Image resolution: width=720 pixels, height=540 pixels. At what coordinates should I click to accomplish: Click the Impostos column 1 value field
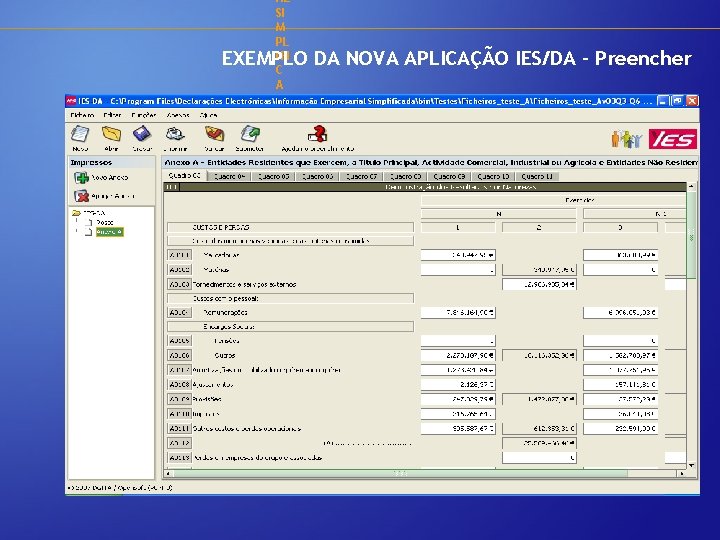[458, 414]
